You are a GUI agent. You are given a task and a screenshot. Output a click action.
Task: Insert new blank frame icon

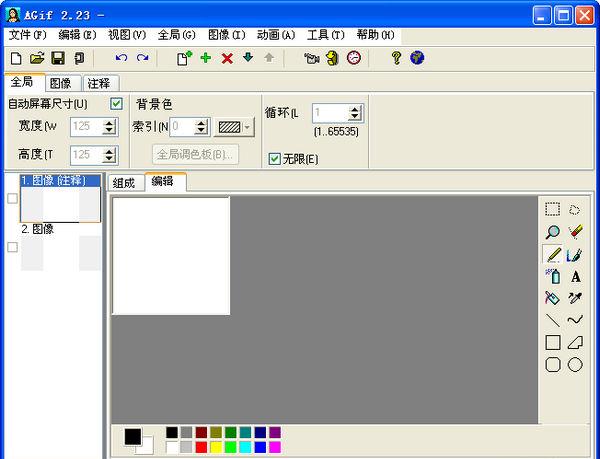184,58
